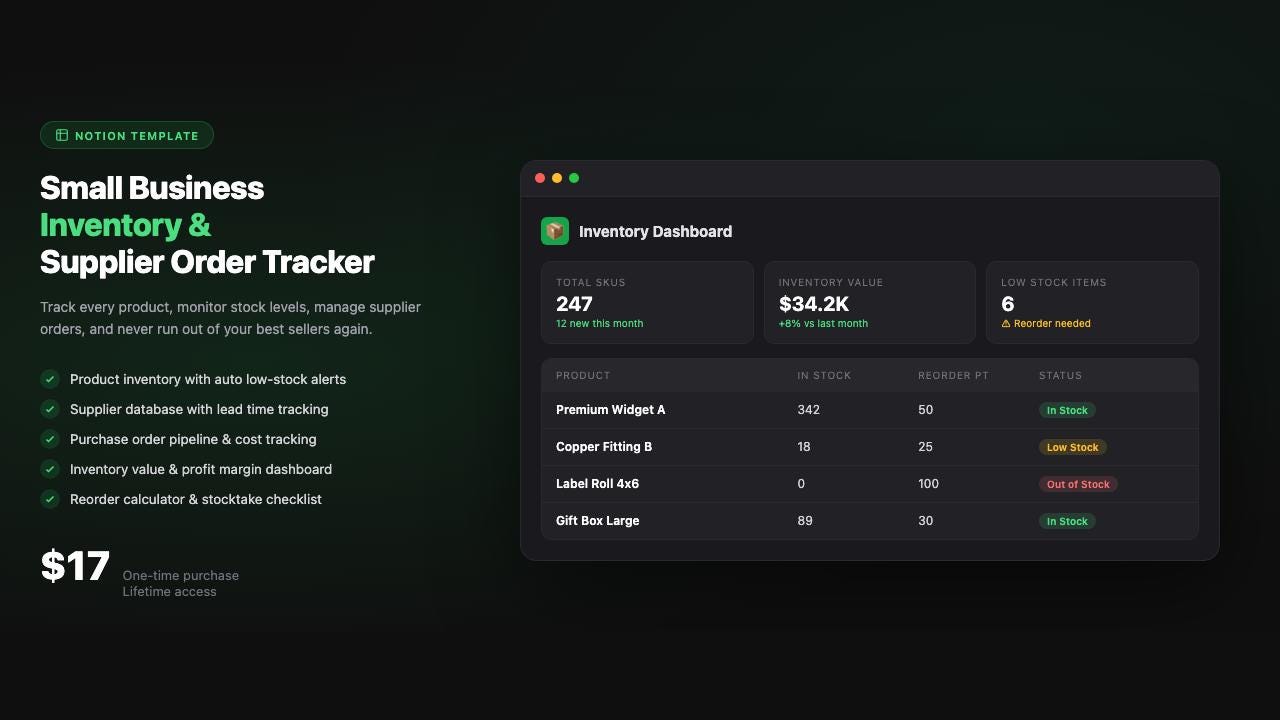The width and height of the screenshot is (1280, 720).
Task: Click the '+8% vs last month' text
Action: point(824,324)
